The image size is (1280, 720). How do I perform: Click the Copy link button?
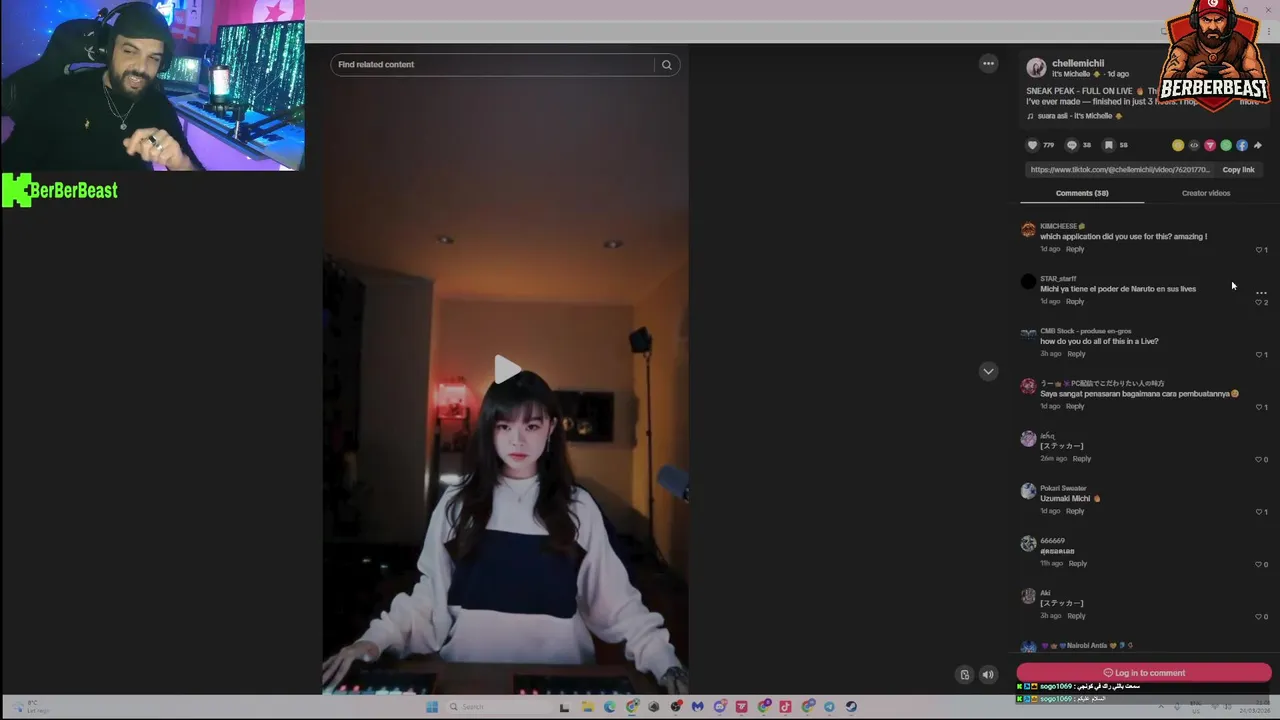(x=1238, y=170)
